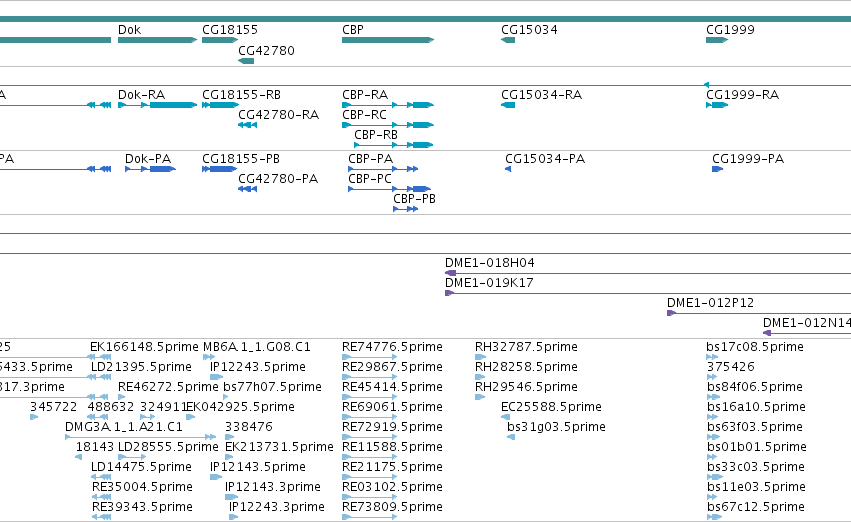Click the CBP-PB protein feature
851x522 pixels.
click(405, 209)
